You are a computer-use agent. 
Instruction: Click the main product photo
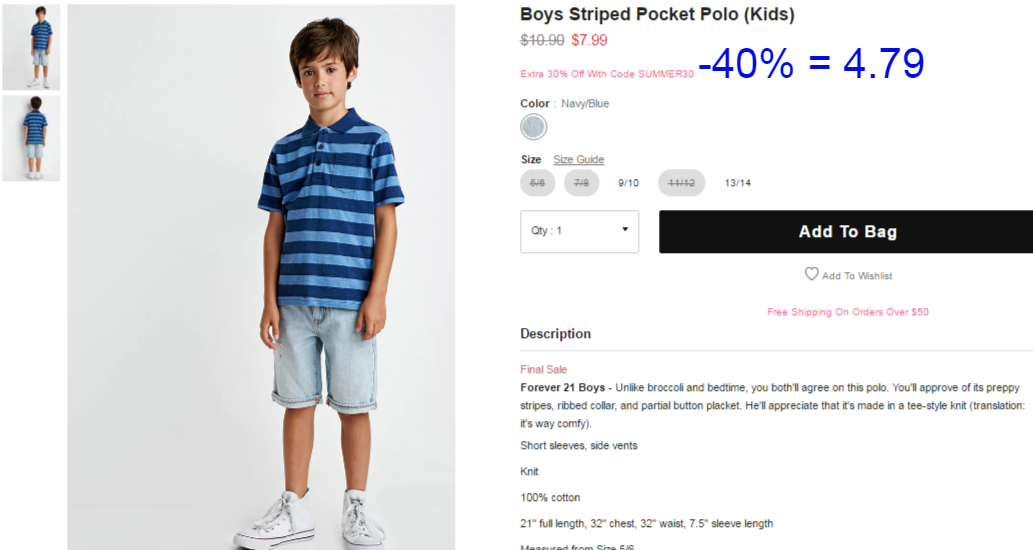coord(261,277)
